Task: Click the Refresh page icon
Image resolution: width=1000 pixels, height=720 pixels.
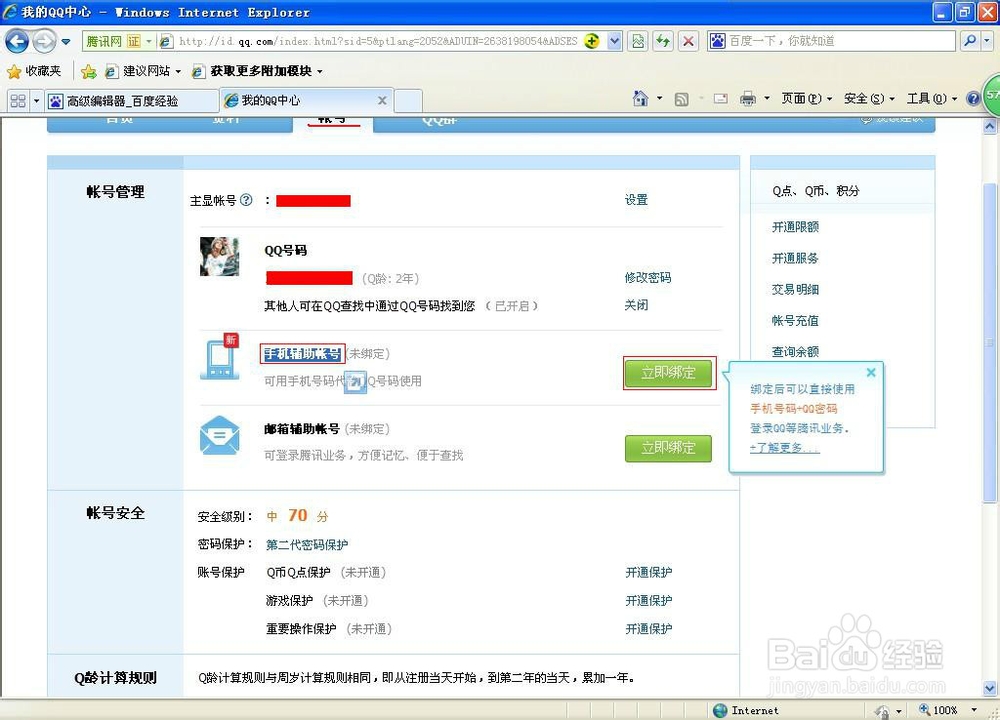Action: pyautogui.click(x=663, y=41)
